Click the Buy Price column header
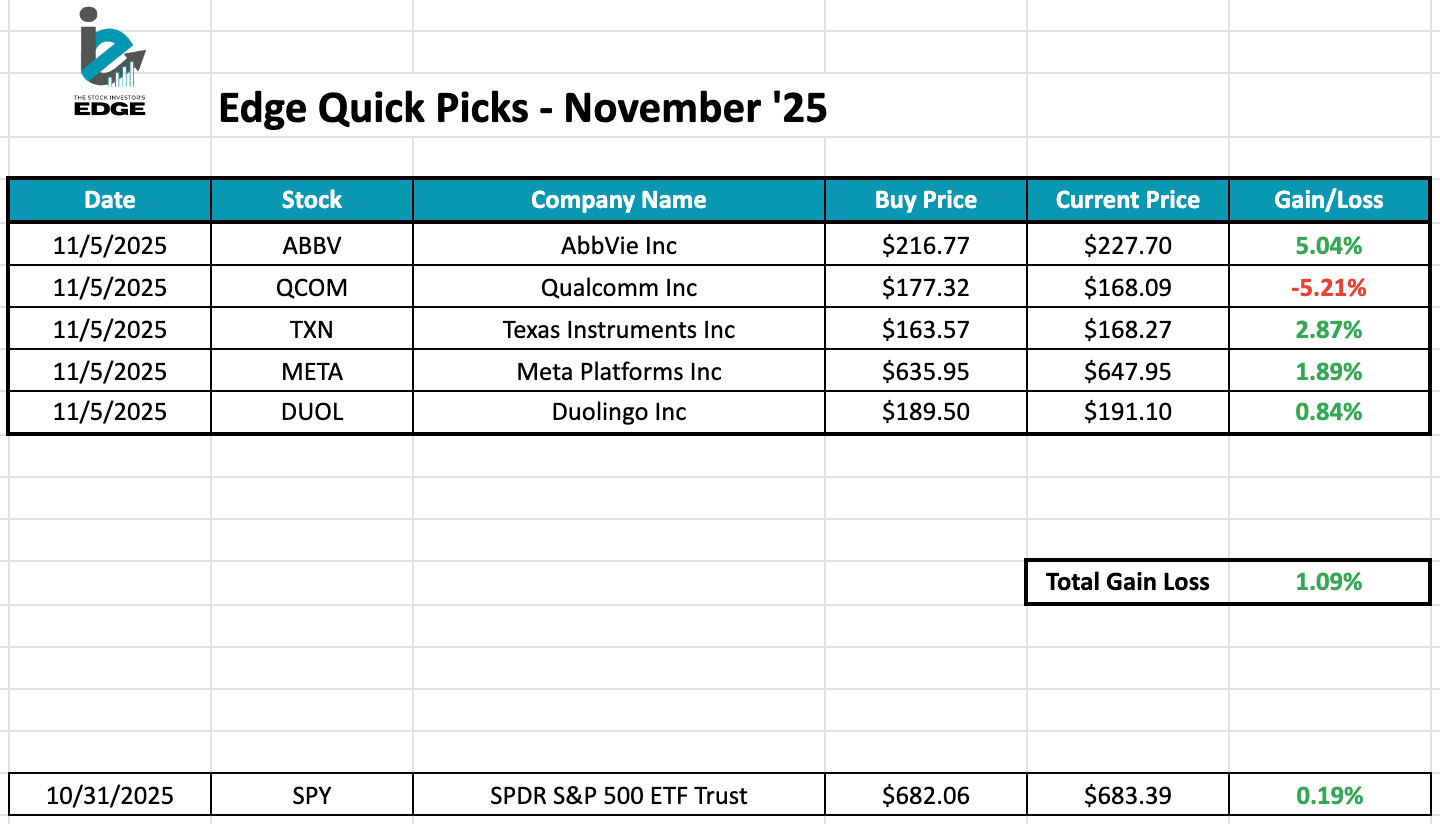Screen dimensions: 1440x824 point(925,200)
